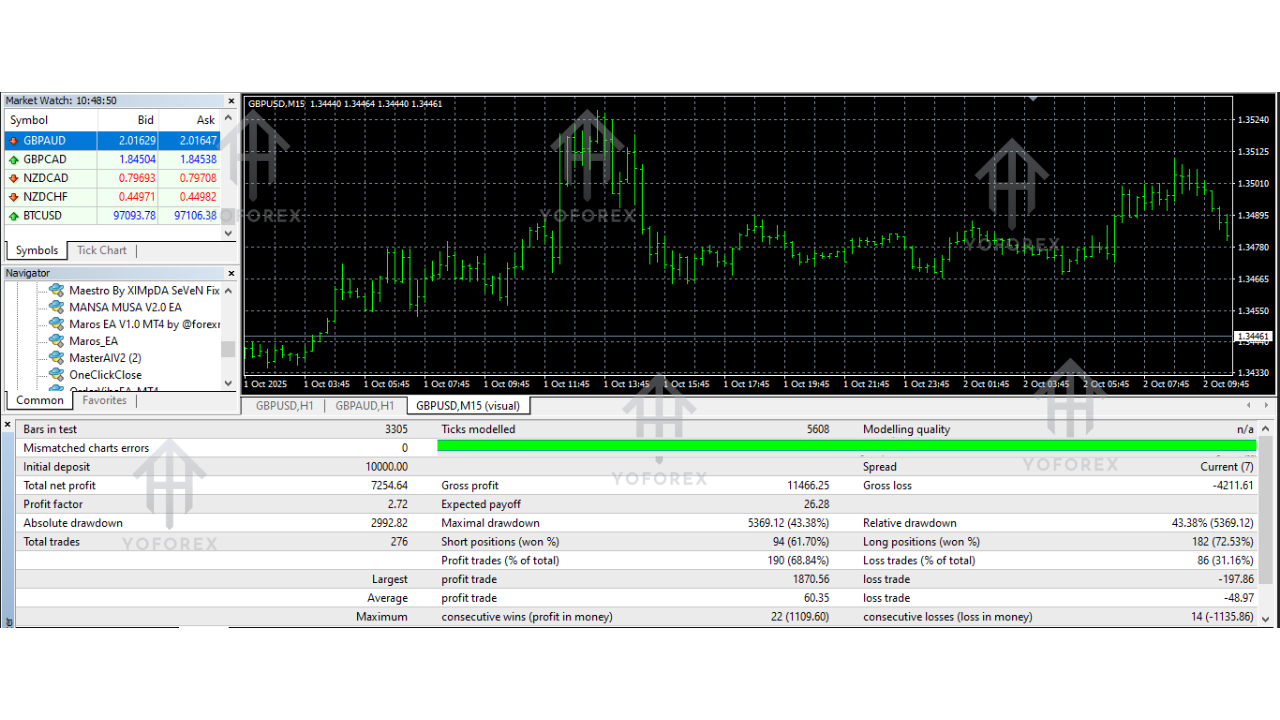The height and width of the screenshot is (720, 1280).
Task: Close the Market Watch panel
Action: pos(231,101)
